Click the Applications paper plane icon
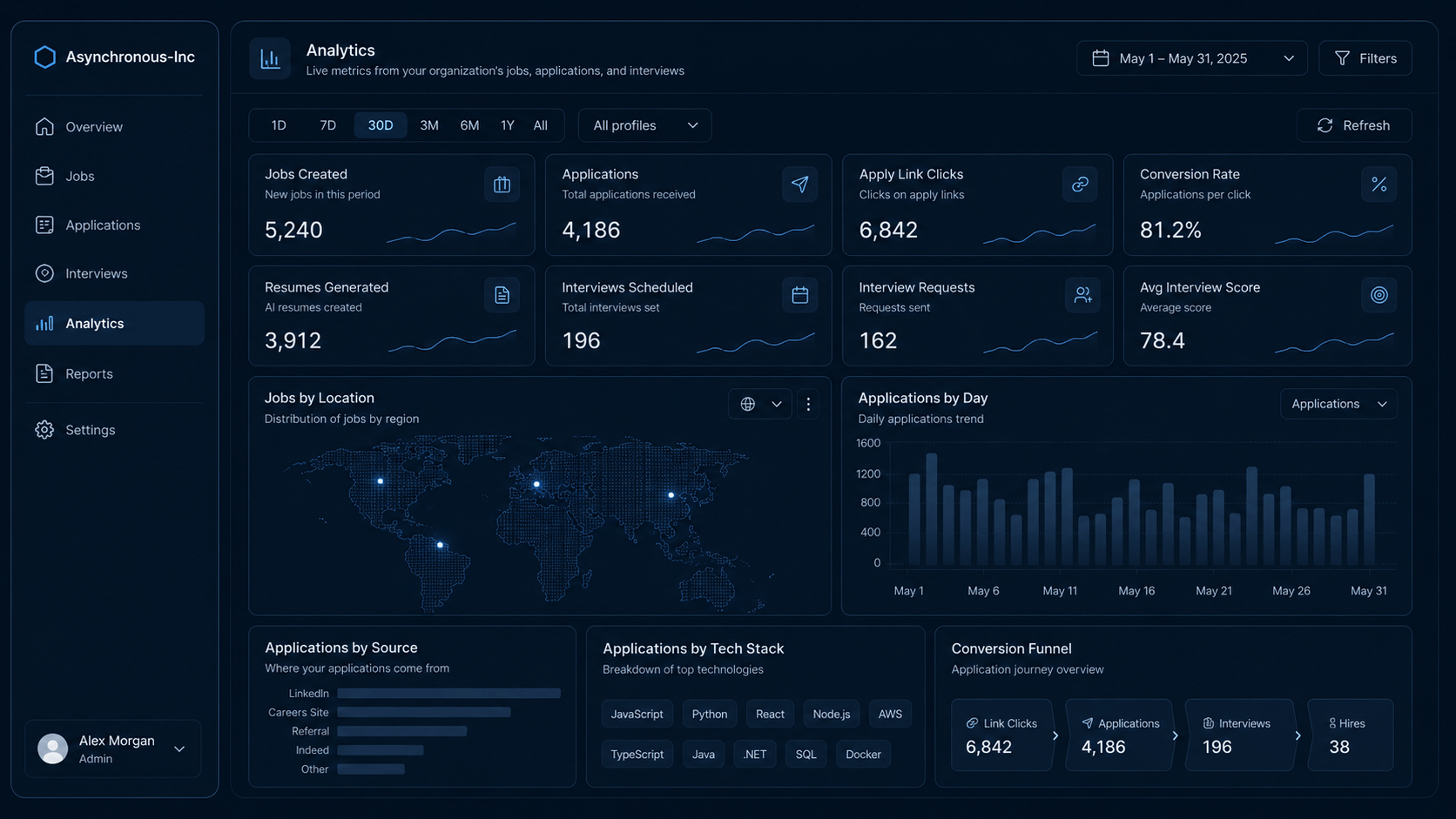 799,185
